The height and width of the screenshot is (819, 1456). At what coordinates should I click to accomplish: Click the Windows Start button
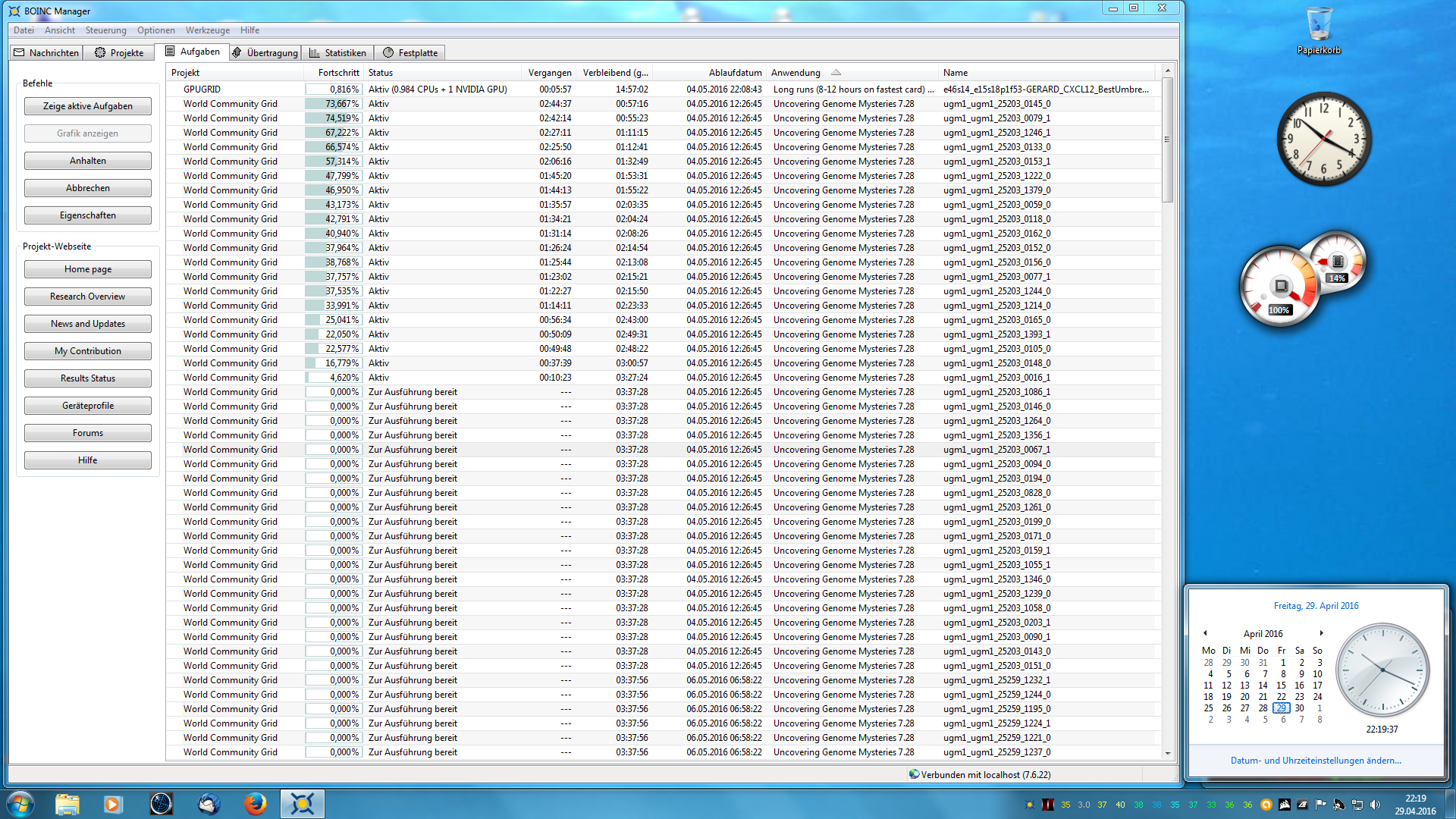(20, 804)
